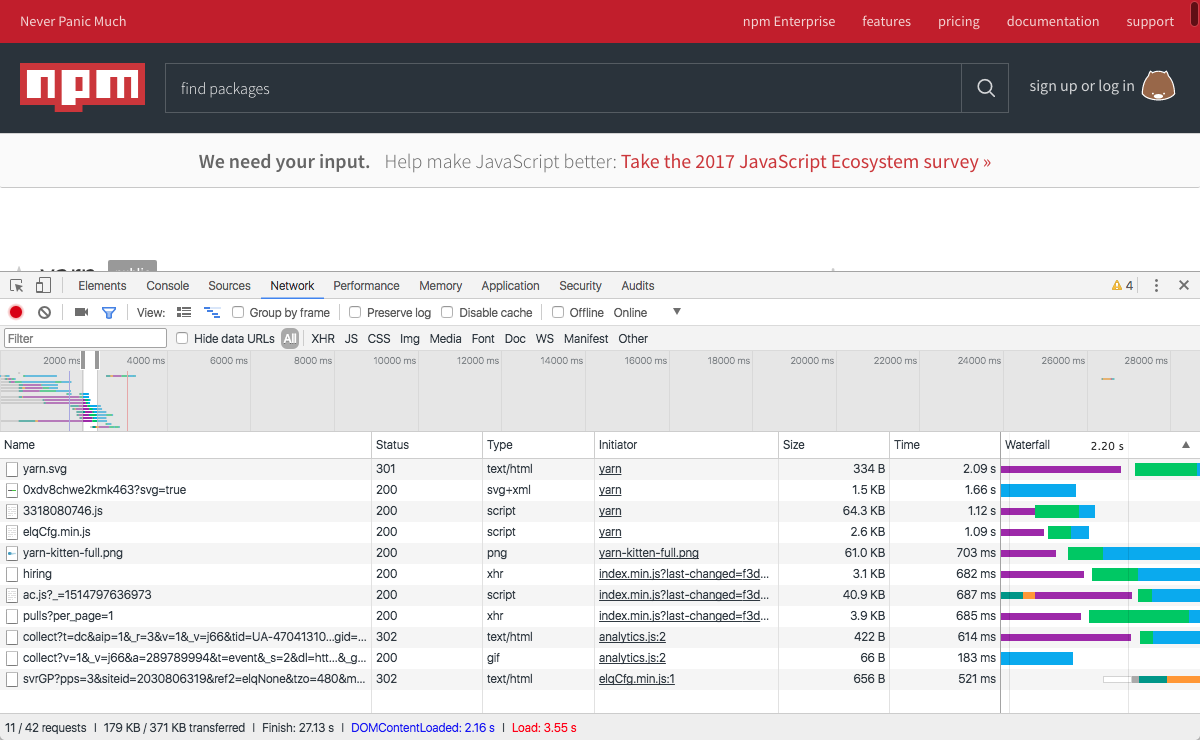Click the network Filter text field
This screenshot has width=1200, height=740.
coord(85,339)
